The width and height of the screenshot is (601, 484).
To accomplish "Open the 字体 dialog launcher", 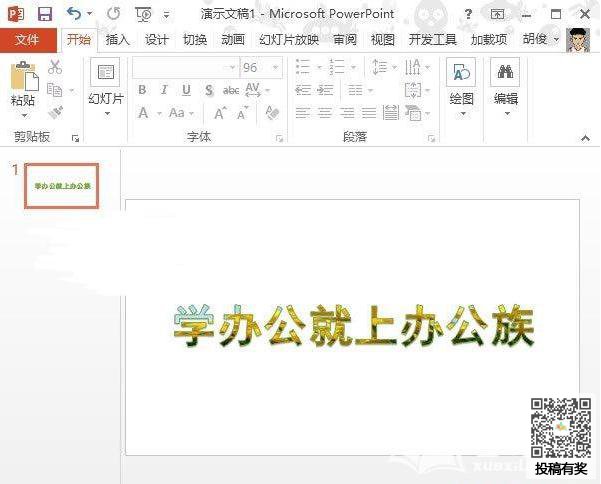I will pos(280,138).
